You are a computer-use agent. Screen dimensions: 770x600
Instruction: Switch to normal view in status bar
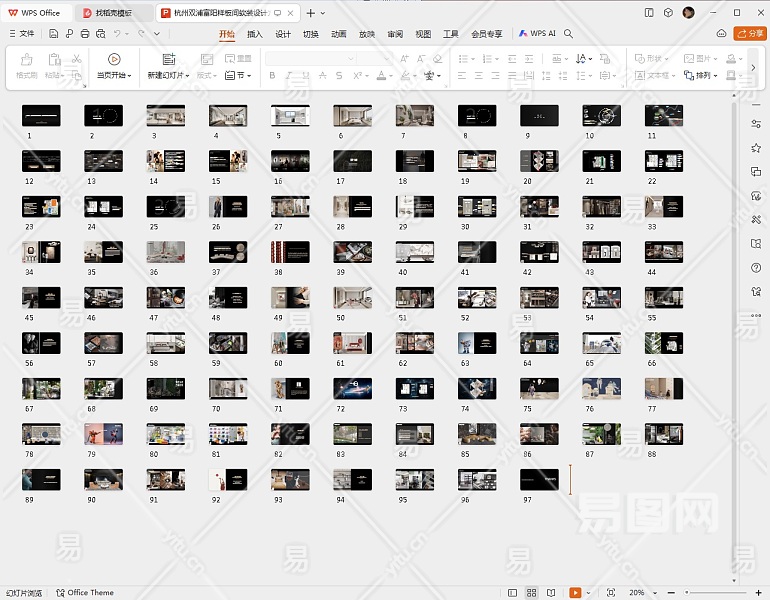coord(512,593)
